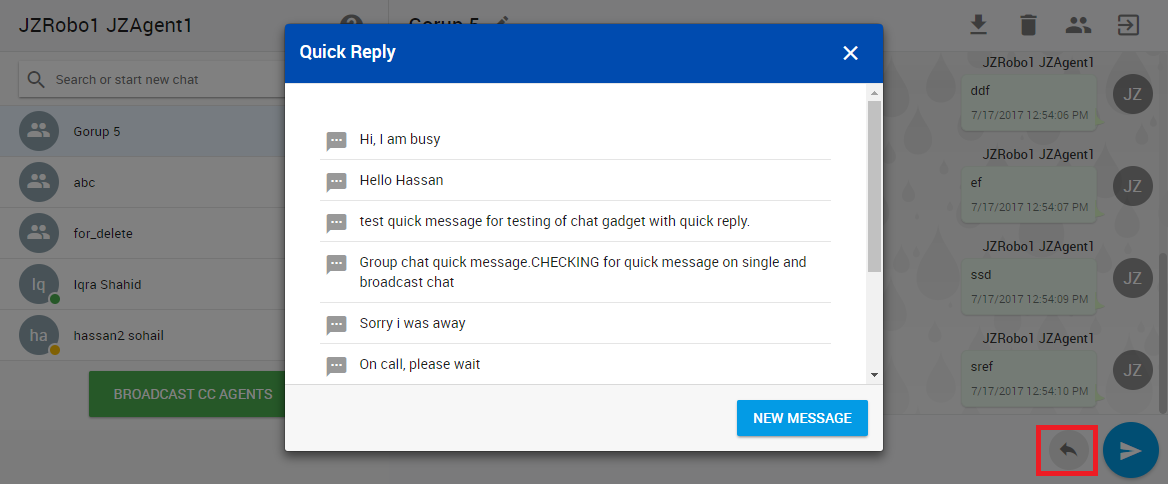
Task: Select the test quick message reply
Action: click(554, 221)
